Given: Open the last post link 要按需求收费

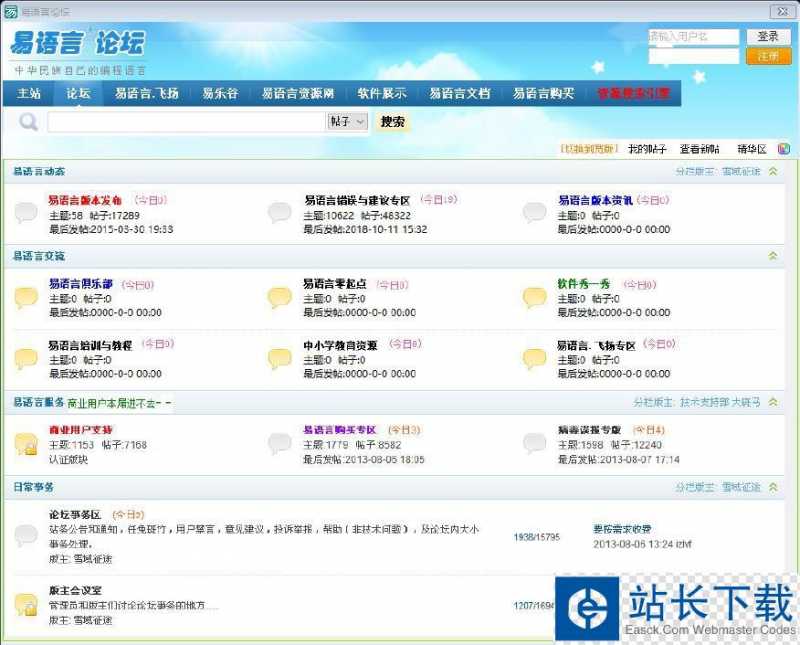Looking at the screenshot, I should [x=621, y=529].
